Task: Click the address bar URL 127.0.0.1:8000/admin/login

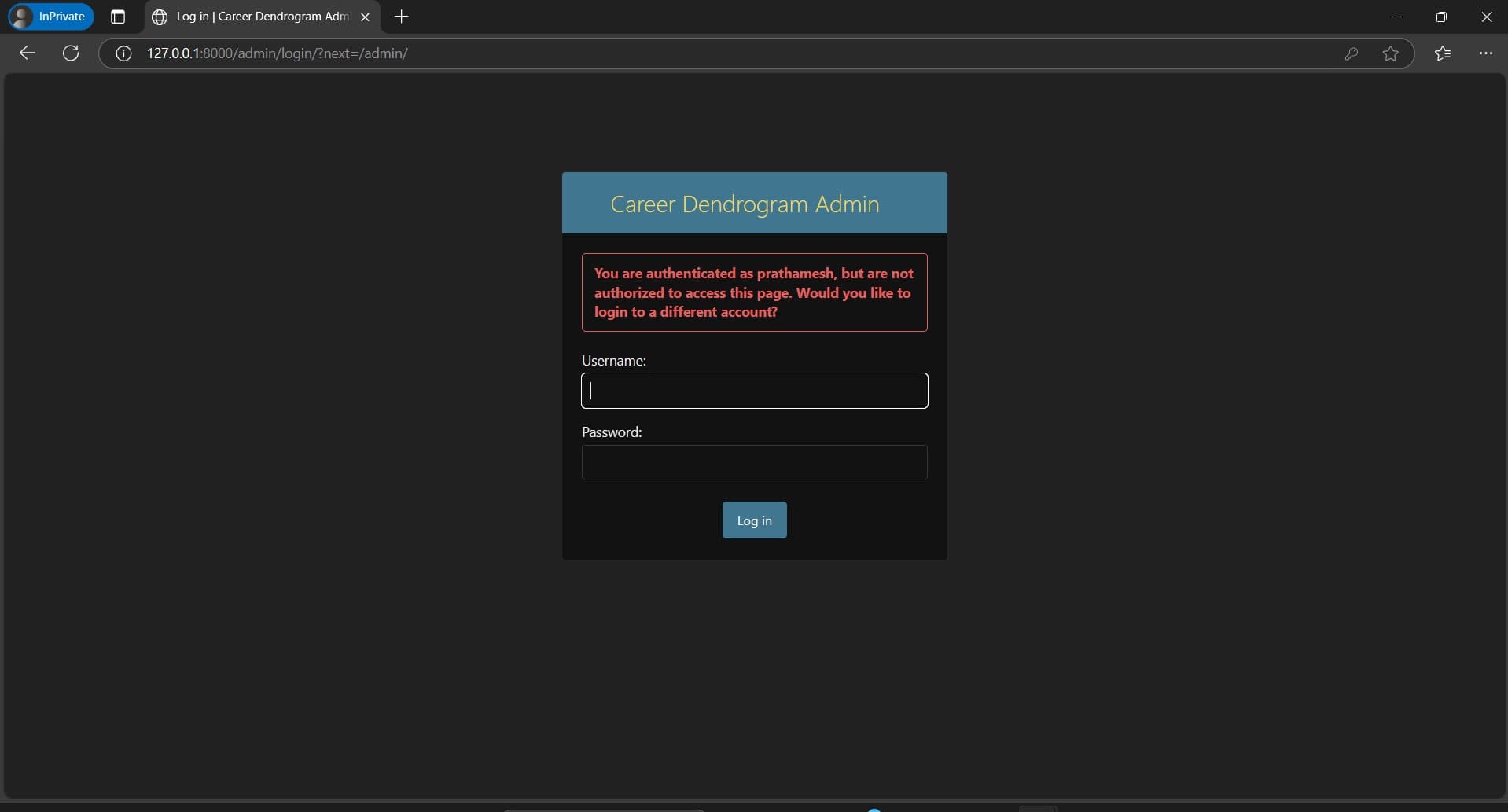Action: coord(277,53)
